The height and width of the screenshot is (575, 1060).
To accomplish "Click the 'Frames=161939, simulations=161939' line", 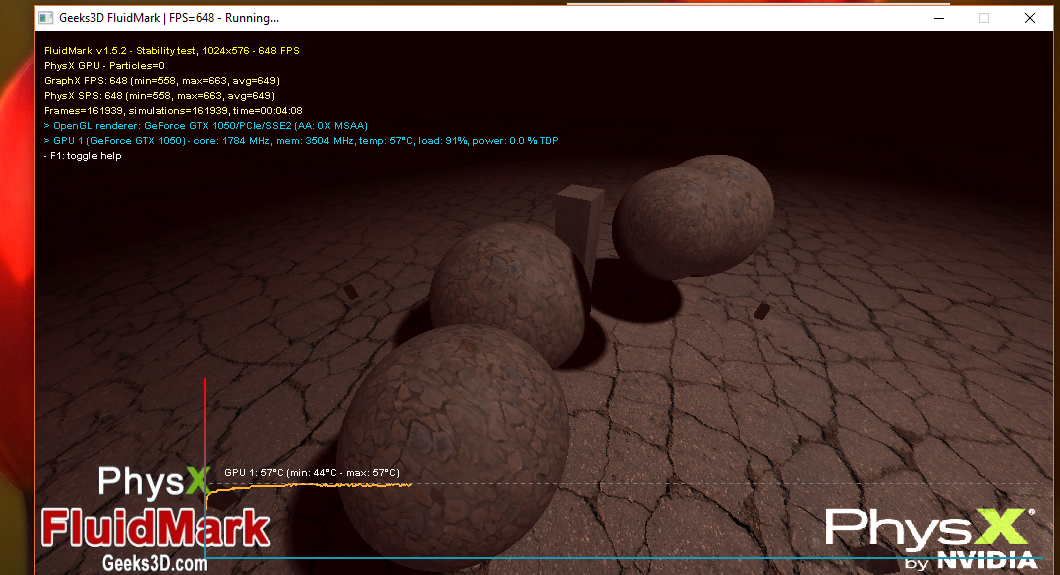I will click(x=173, y=110).
